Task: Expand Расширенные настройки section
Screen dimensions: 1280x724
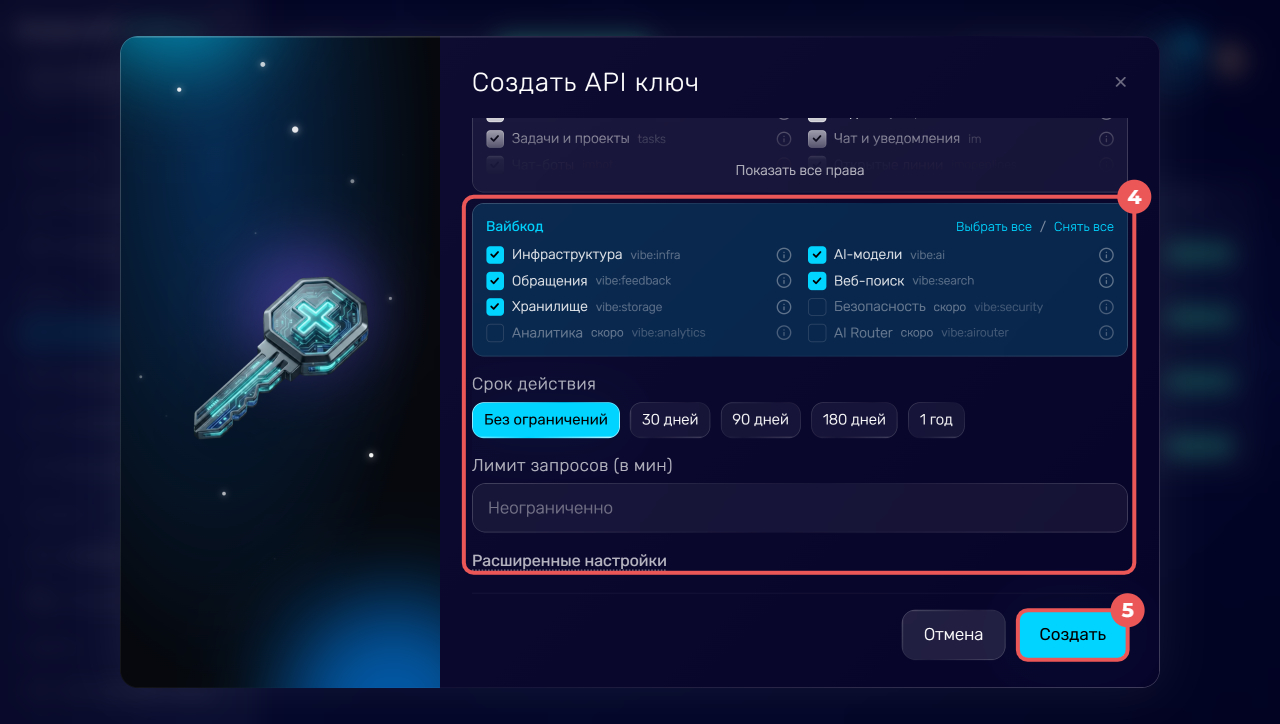Action: 569,560
